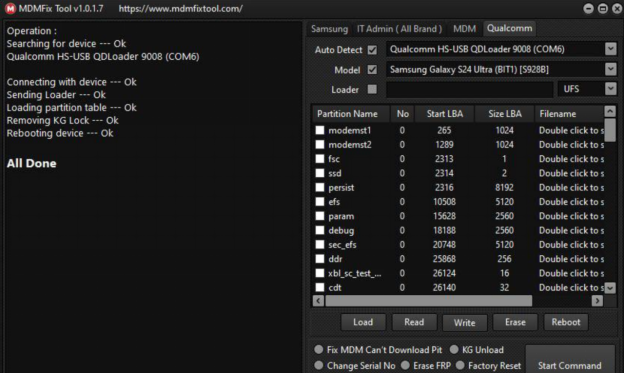This screenshot has height=374, width=624.
Task: Check the ssd partition checkbox
Action: tap(320, 173)
